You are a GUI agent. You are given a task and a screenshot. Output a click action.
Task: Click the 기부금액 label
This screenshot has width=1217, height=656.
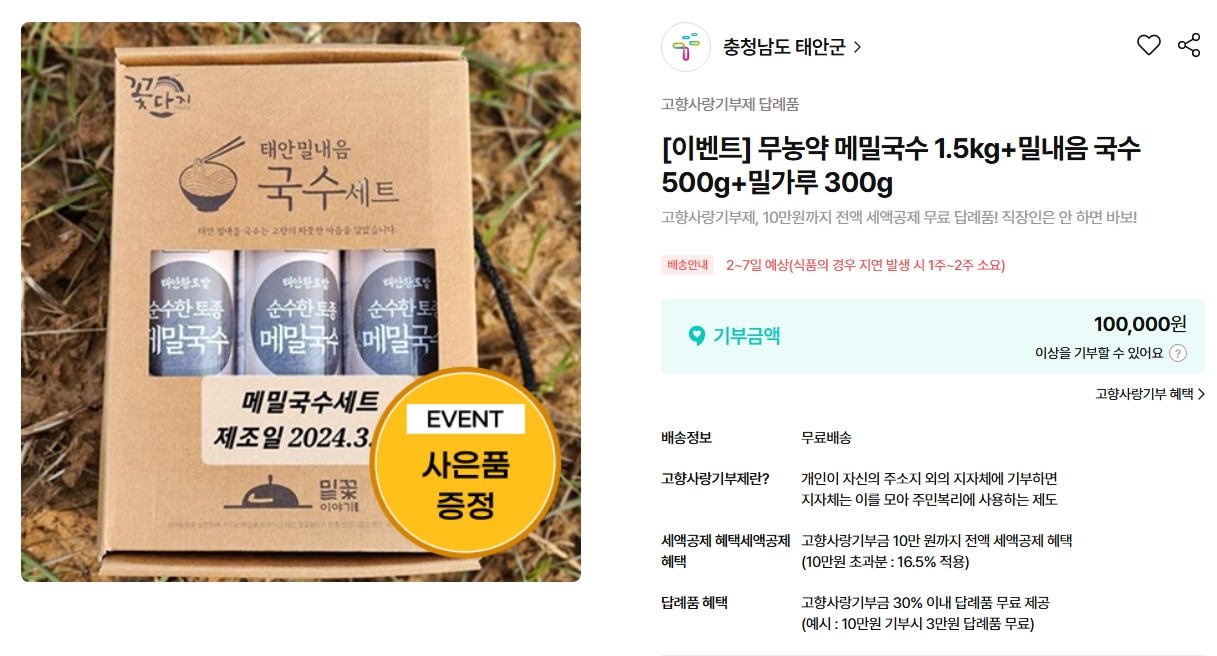tap(746, 336)
